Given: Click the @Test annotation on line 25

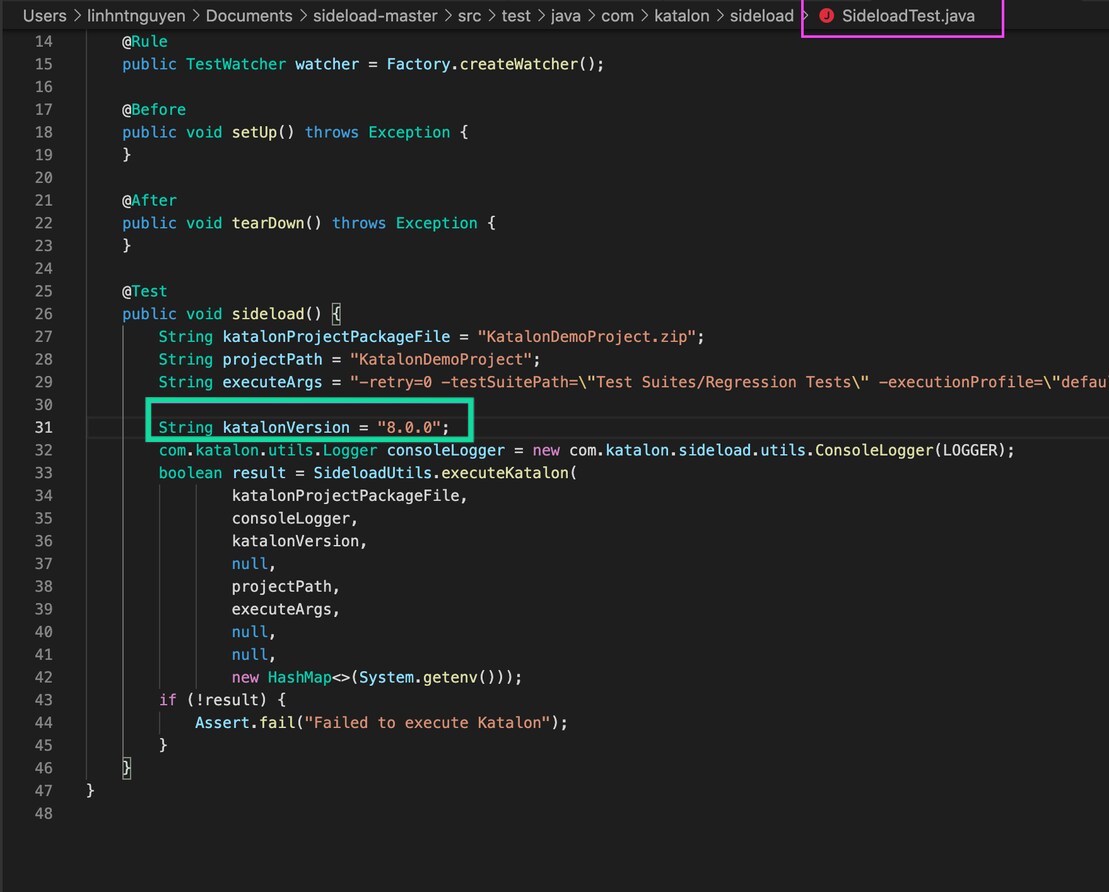Looking at the screenshot, I should click(x=145, y=291).
